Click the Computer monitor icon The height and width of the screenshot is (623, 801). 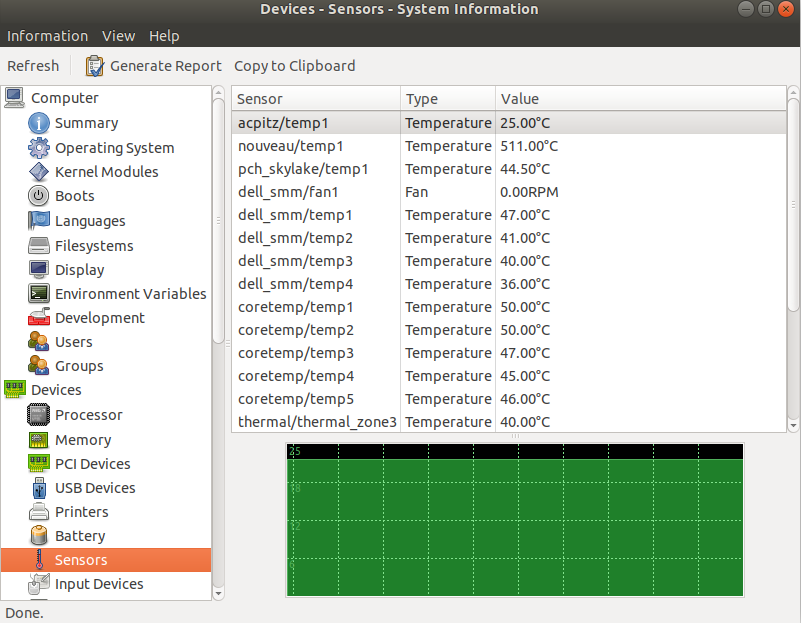[x=14, y=98]
